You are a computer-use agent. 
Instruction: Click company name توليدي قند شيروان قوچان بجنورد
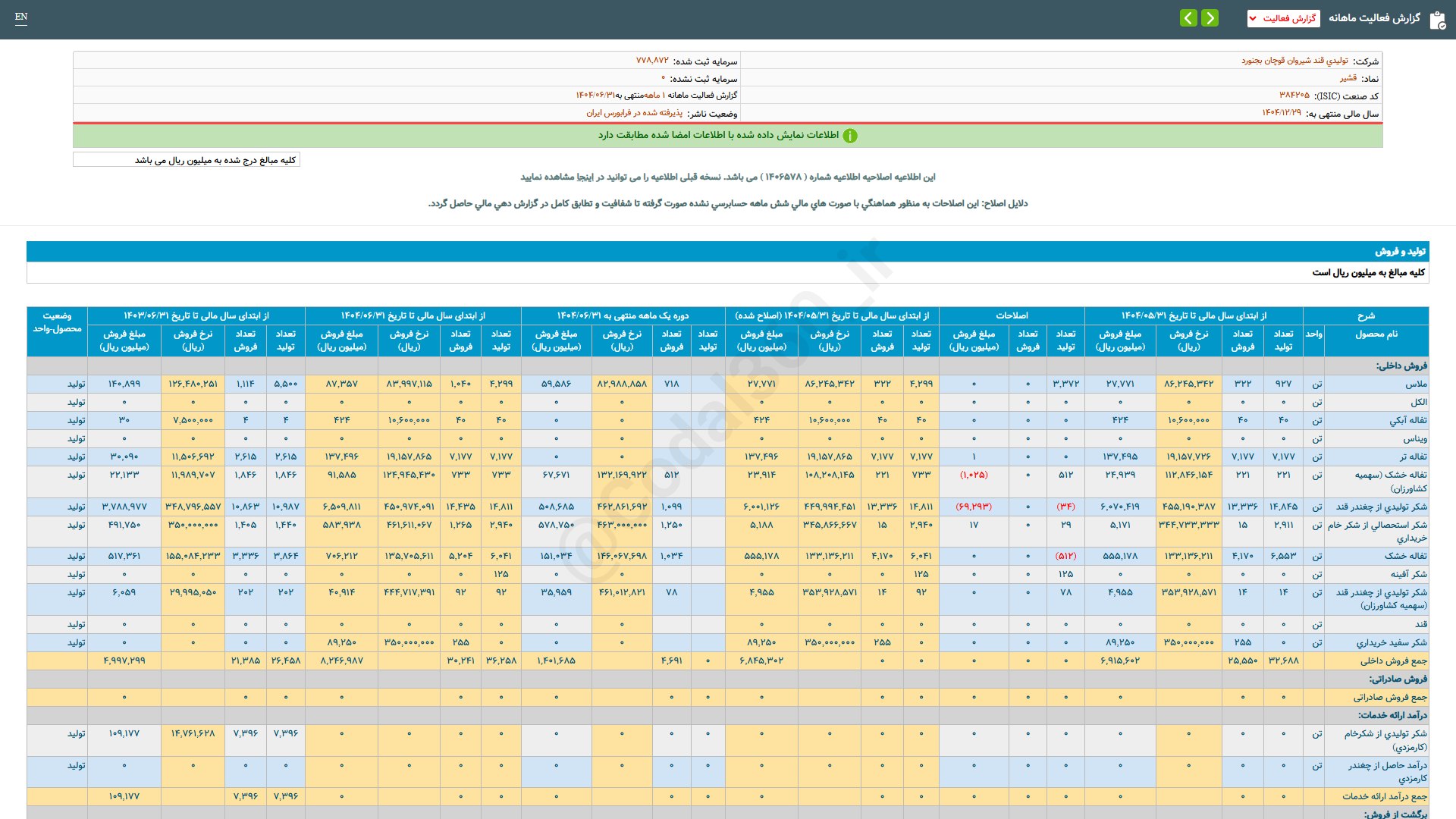pos(1294,61)
